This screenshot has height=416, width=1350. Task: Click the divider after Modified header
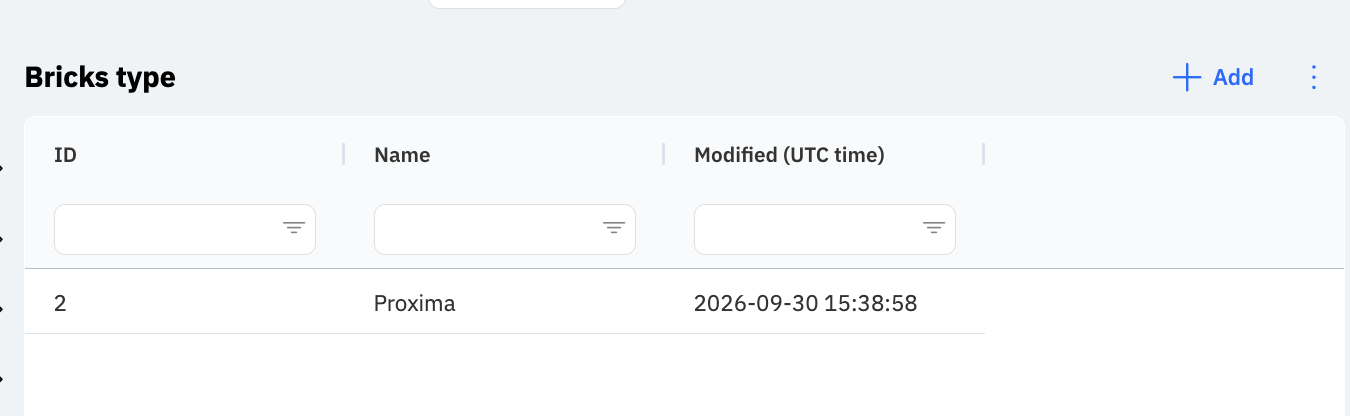click(984, 154)
